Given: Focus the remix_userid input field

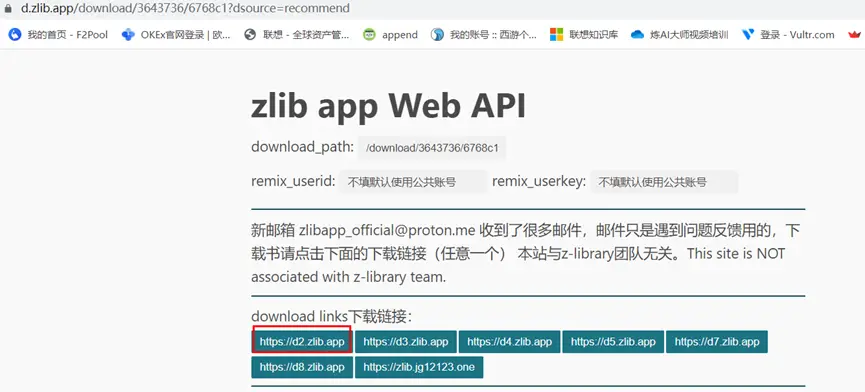Looking at the screenshot, I should [413, 182].
